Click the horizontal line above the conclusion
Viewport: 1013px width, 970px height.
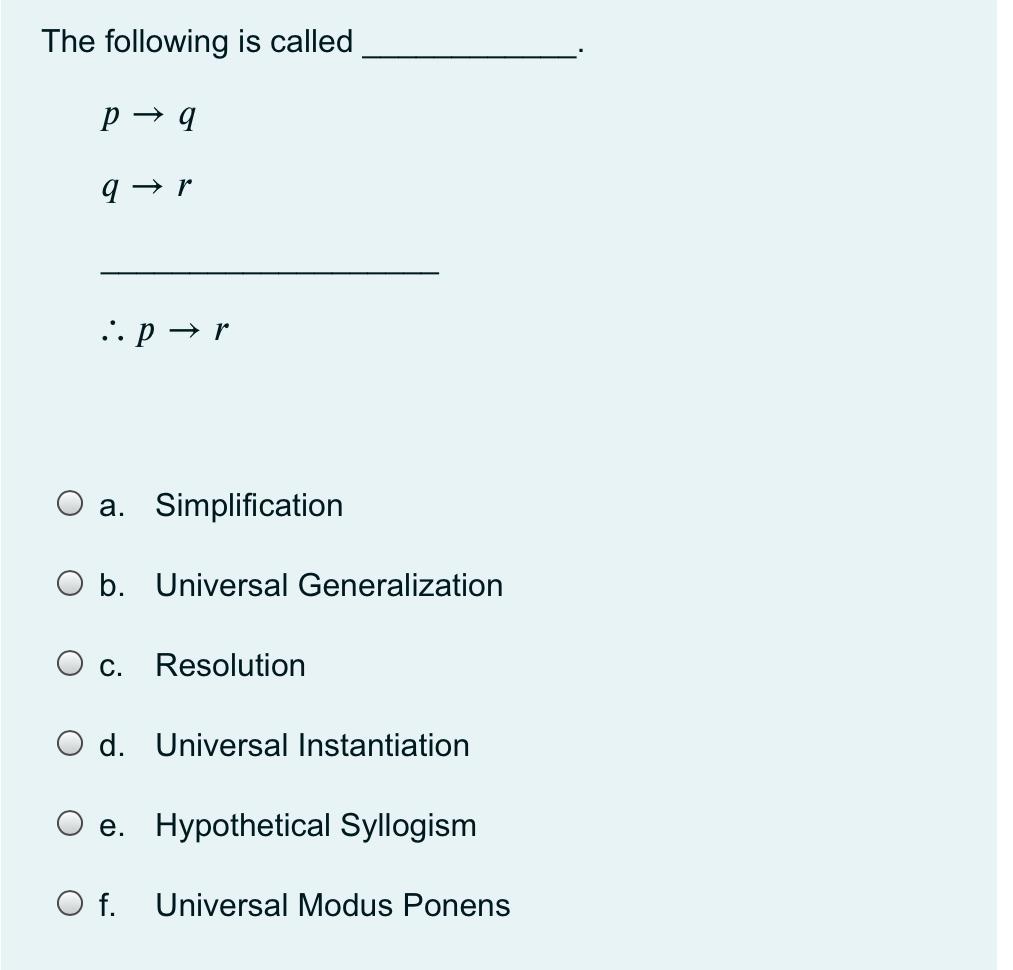coord(268,270)
